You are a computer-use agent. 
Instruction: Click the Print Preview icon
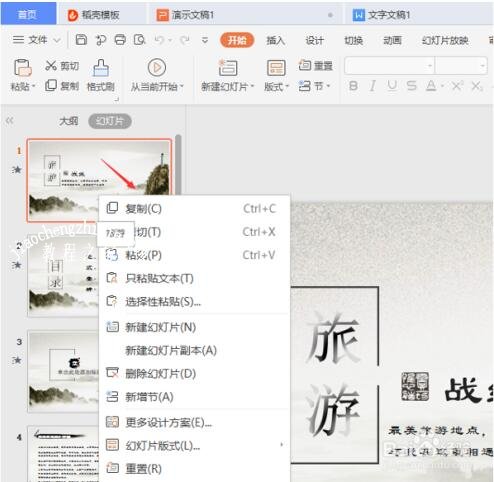click(x=140, y=40)
